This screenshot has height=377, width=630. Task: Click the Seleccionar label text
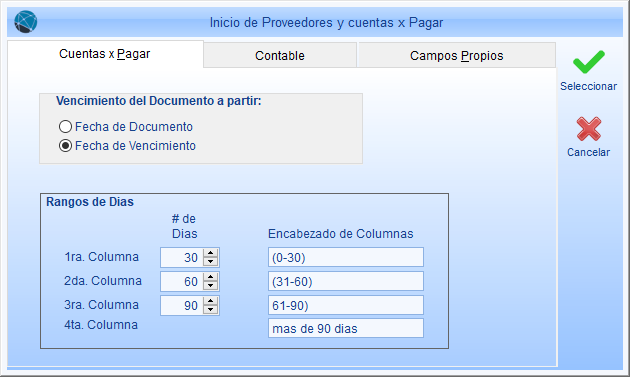click(588, 86)
